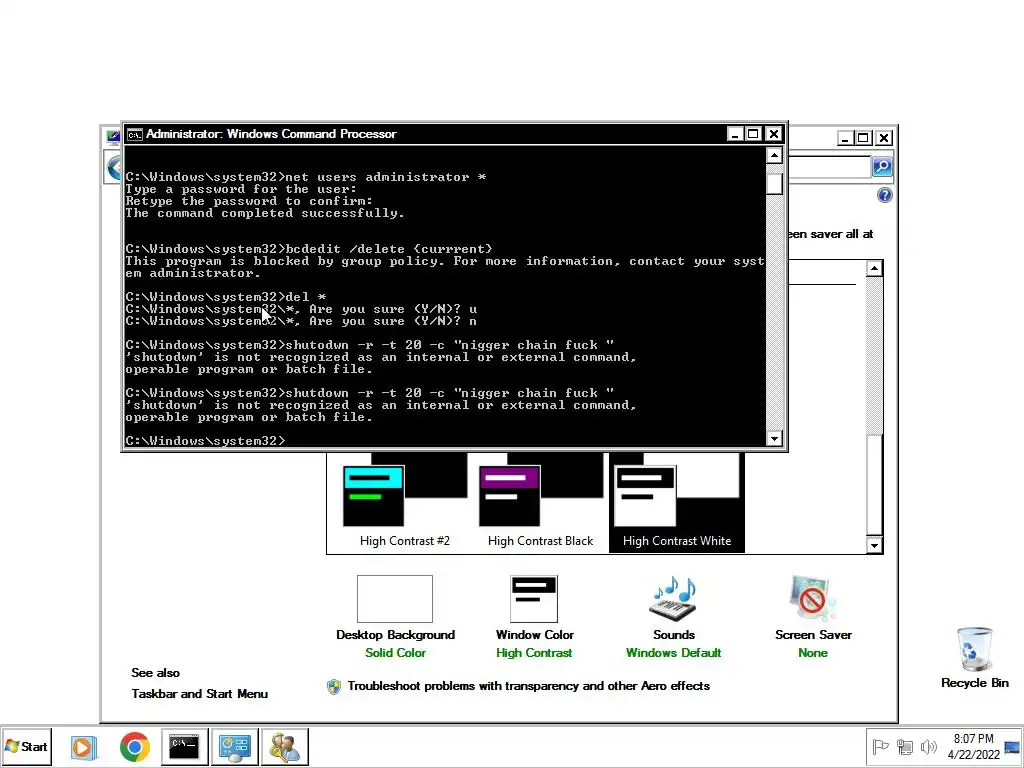The height and width of the screenshot is (768, 1024).
Task: Click the Personalization window title bar icon
Action: pos(113,136)
